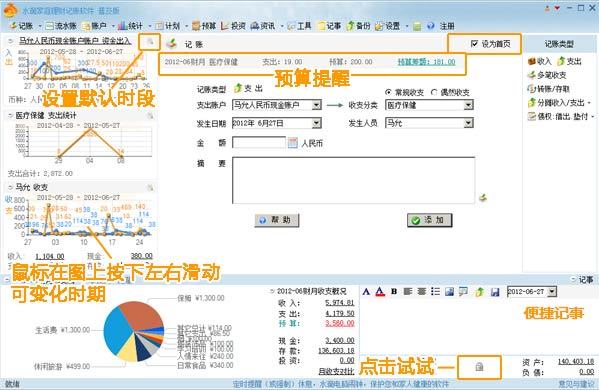Click the 现金 380.00 value link
599x390 pixels.
point(141,256)
